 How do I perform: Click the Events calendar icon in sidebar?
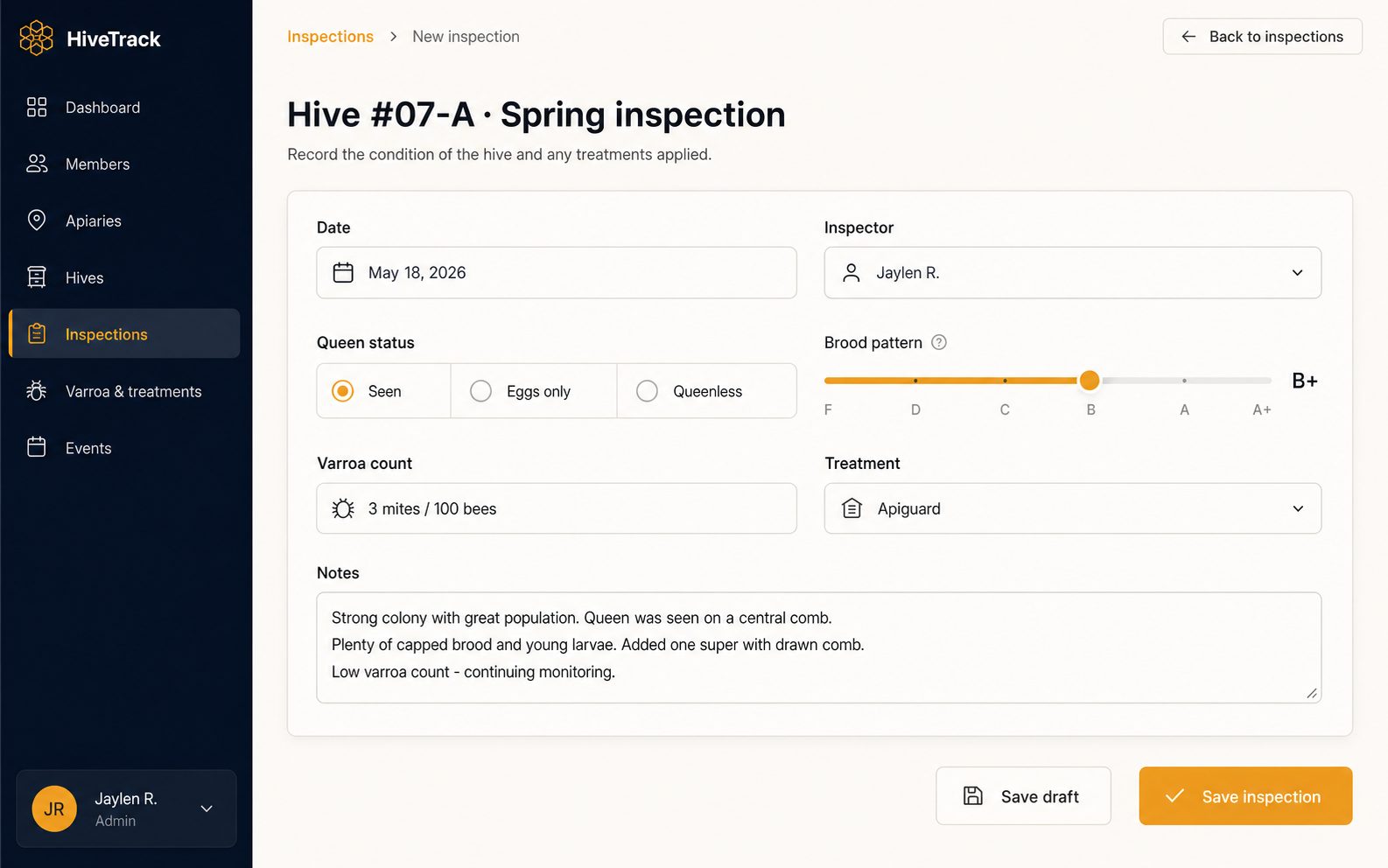[37, 447]
